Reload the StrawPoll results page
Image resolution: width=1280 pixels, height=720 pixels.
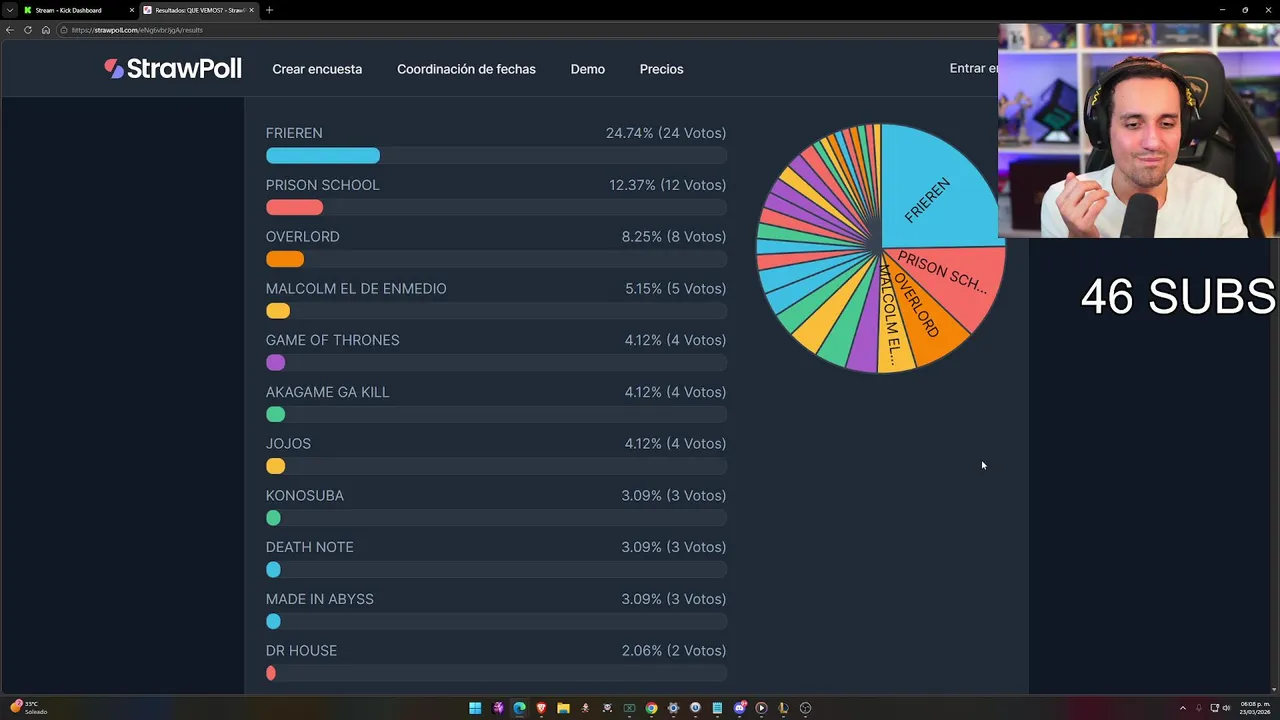(x=28, y=30)
